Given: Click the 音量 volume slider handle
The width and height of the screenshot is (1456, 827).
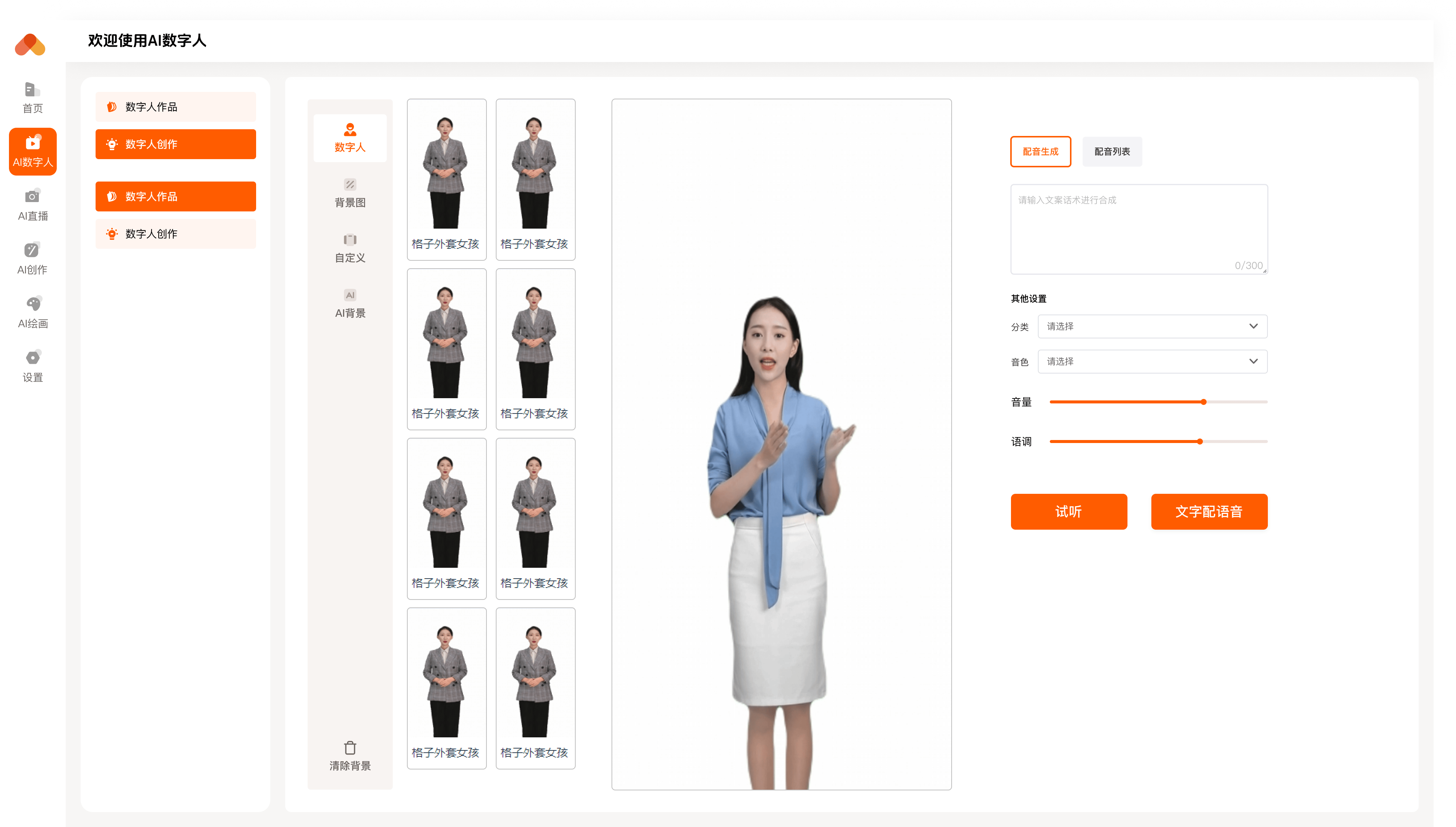Looking at the screenshot, I should coord(1203,402).
